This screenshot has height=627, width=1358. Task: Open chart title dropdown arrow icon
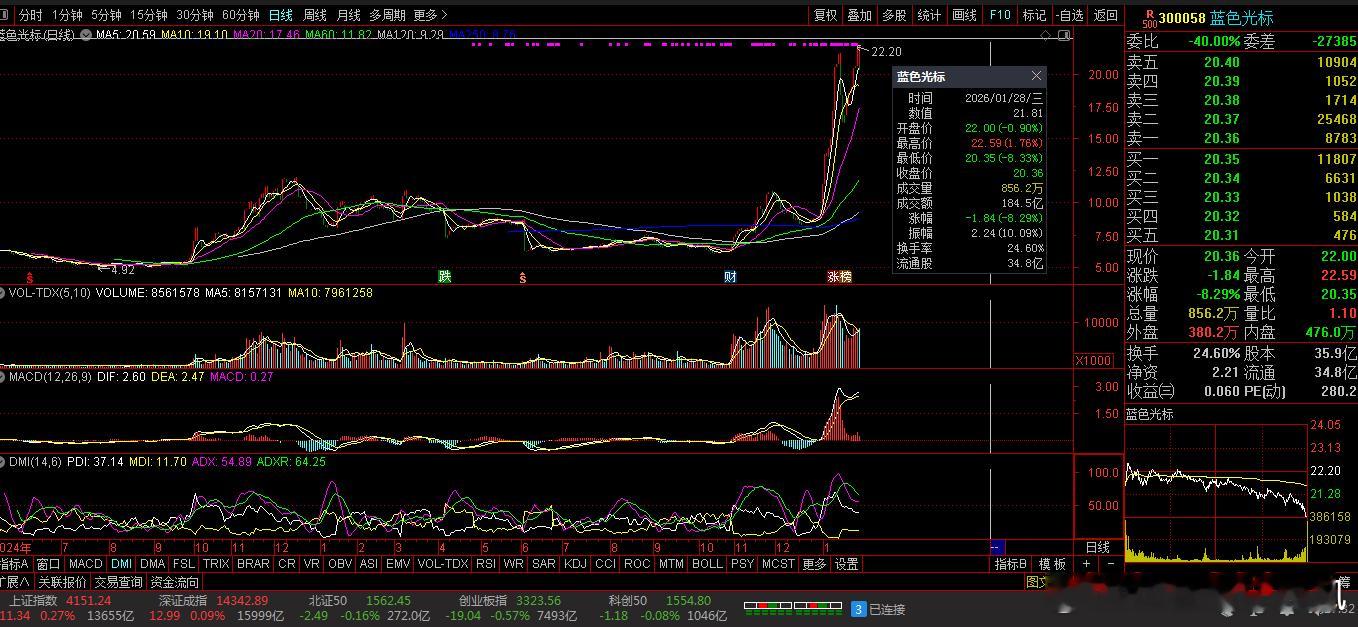86,35
